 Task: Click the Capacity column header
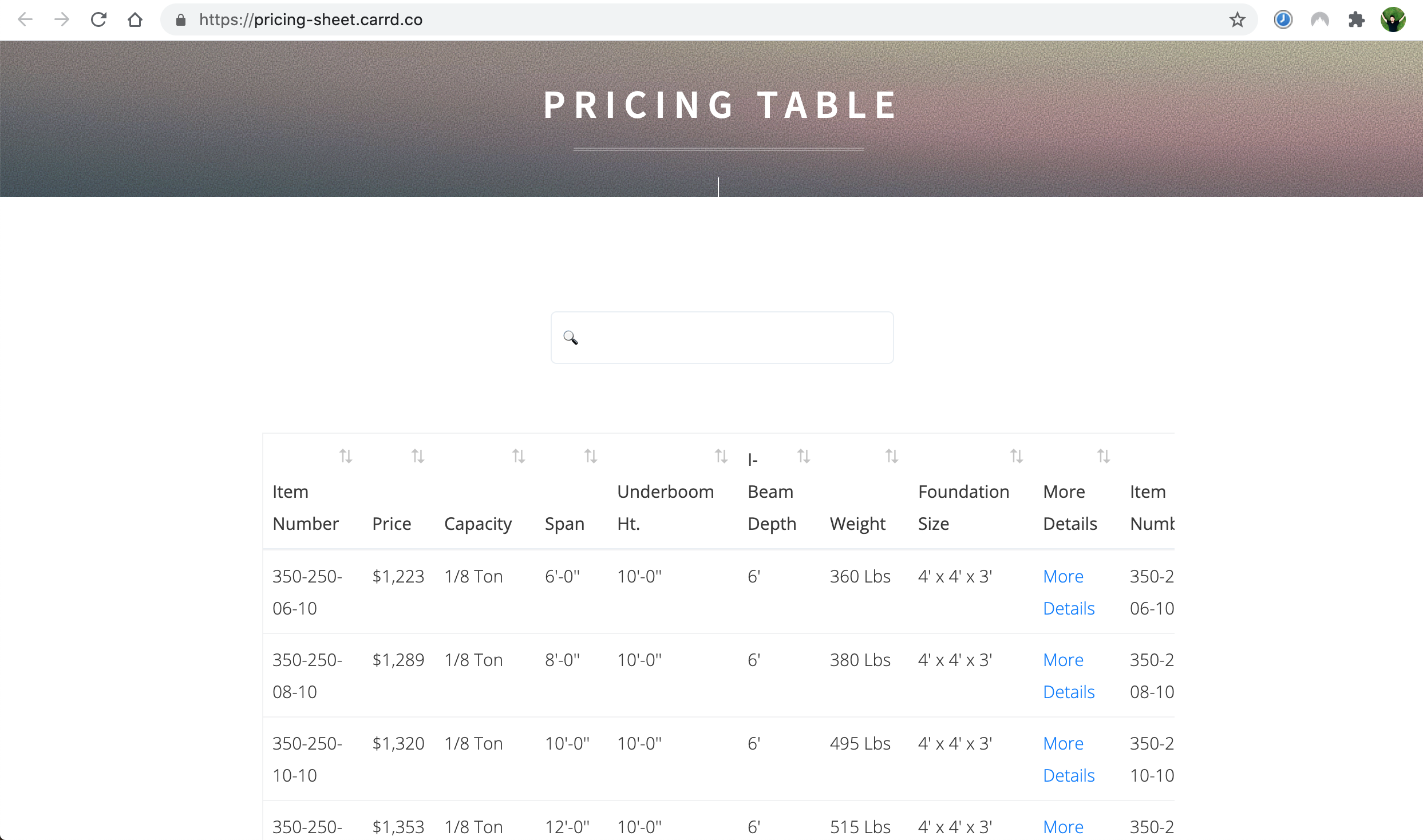click(x=478, y=524)
